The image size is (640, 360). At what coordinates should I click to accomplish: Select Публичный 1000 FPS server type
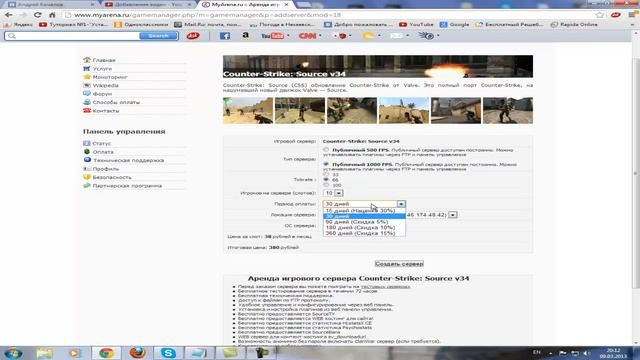point(326,164)
